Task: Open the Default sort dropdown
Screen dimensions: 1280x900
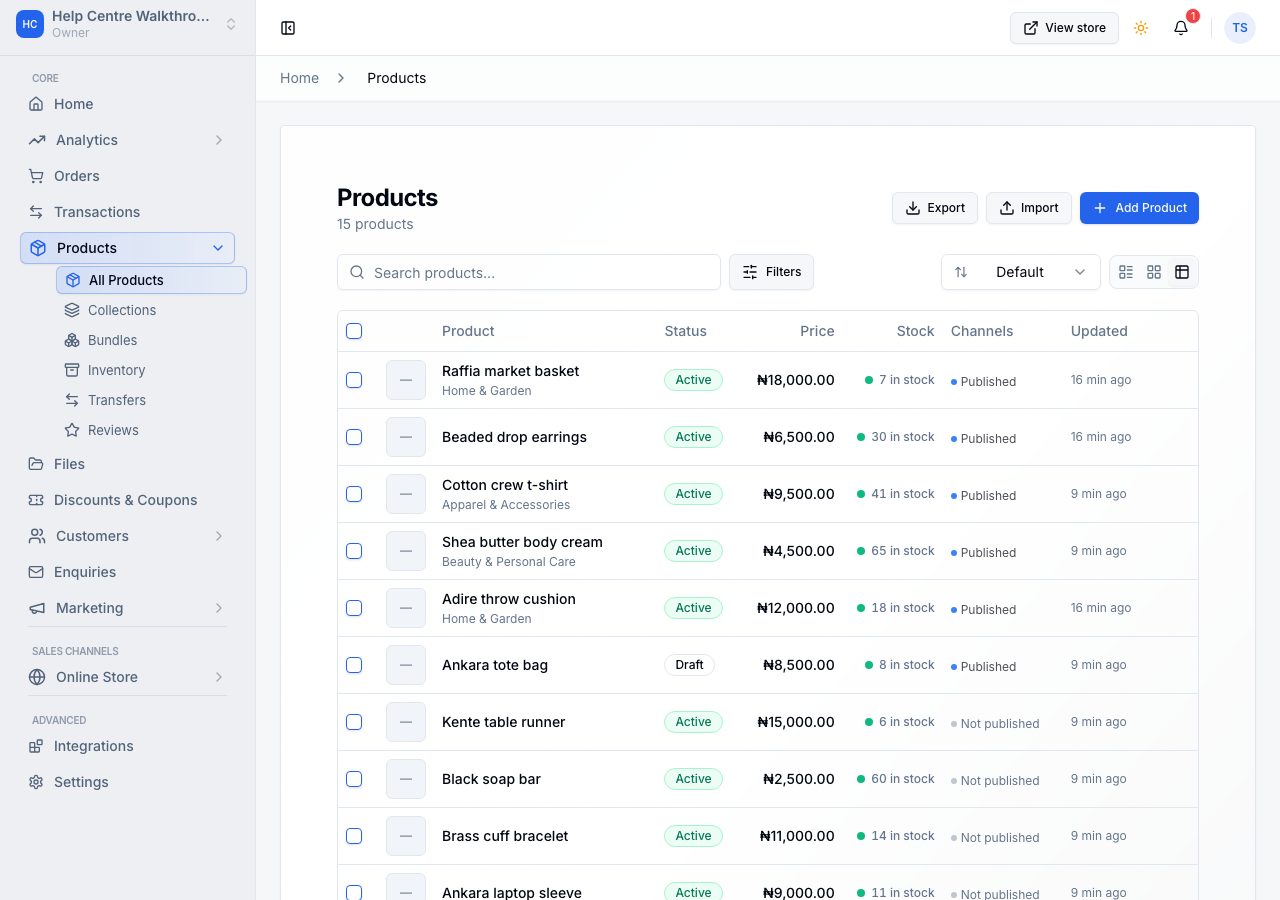Action: click(1021, 272)
